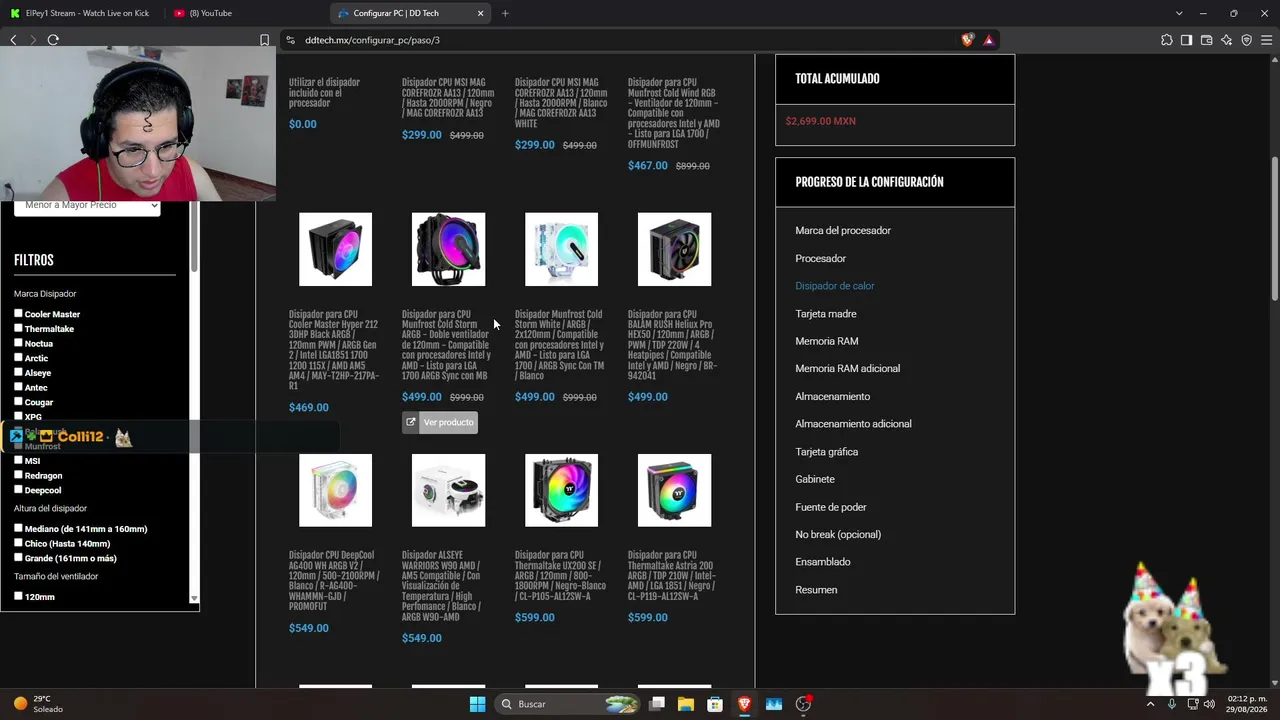Open Task View on the taskbar
Screen dimensions: 1280x720
pyautogui.click(x=657, y=704)
